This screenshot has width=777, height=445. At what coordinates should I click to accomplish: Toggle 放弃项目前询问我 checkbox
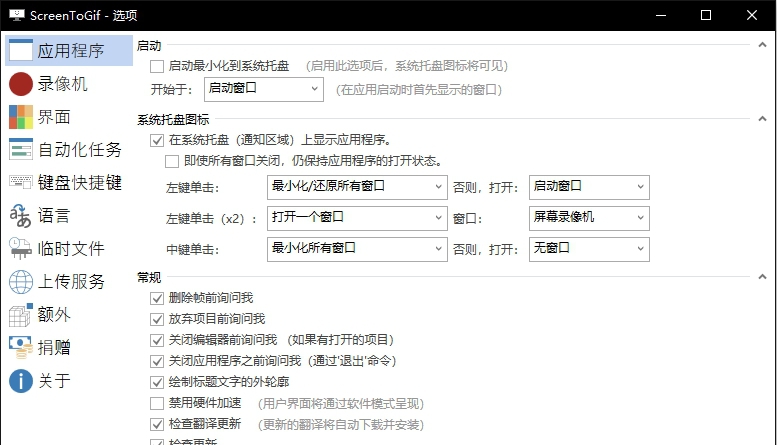tap(157, 319)
